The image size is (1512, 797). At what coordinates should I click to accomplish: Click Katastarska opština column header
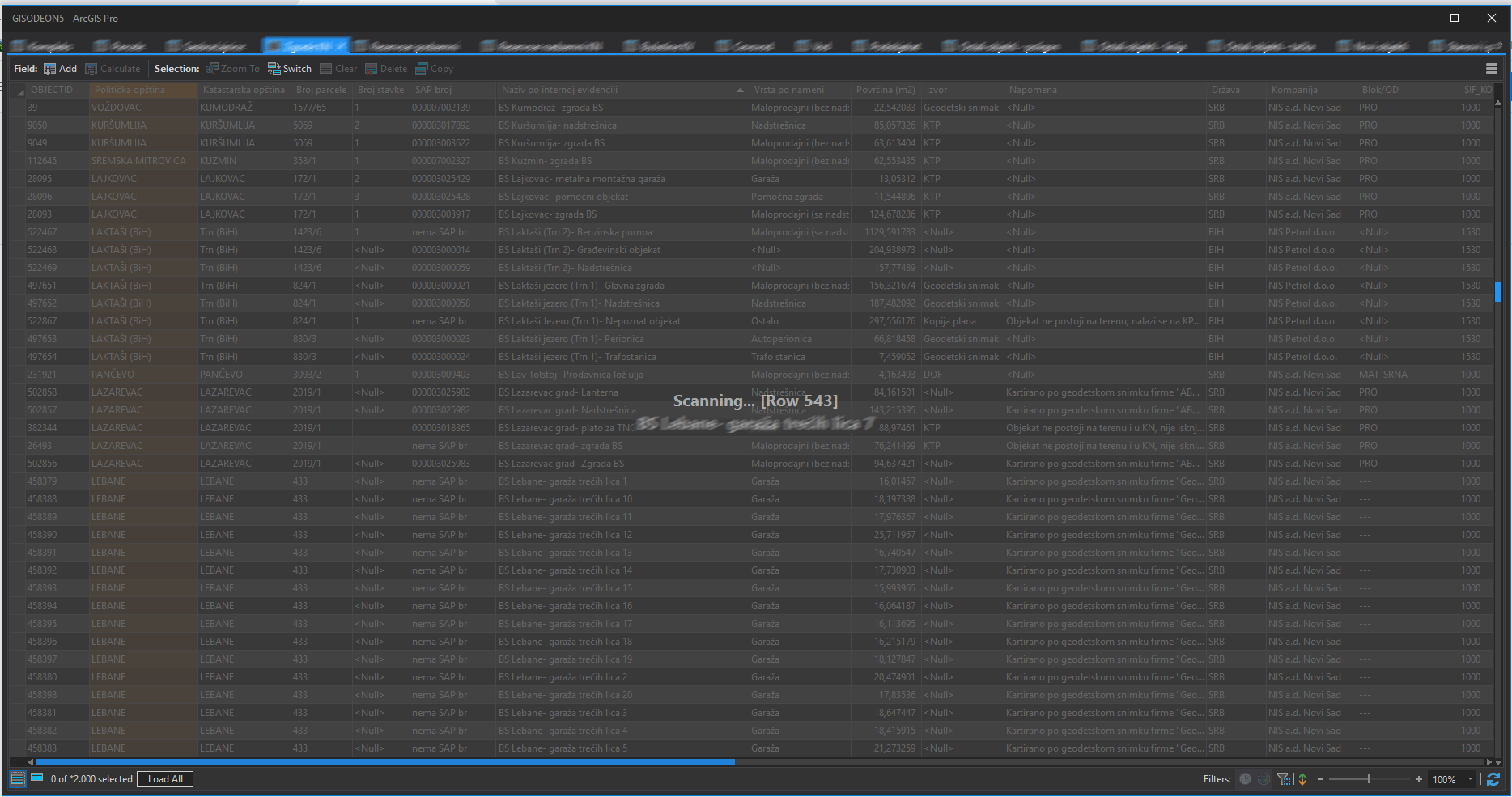244,90
